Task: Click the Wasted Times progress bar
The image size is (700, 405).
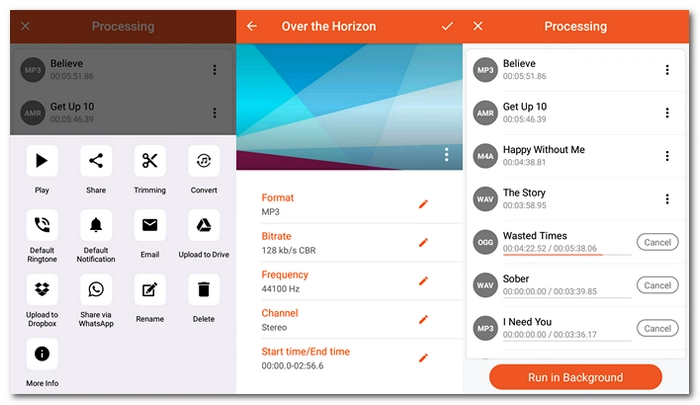Action: pos(567,255)
